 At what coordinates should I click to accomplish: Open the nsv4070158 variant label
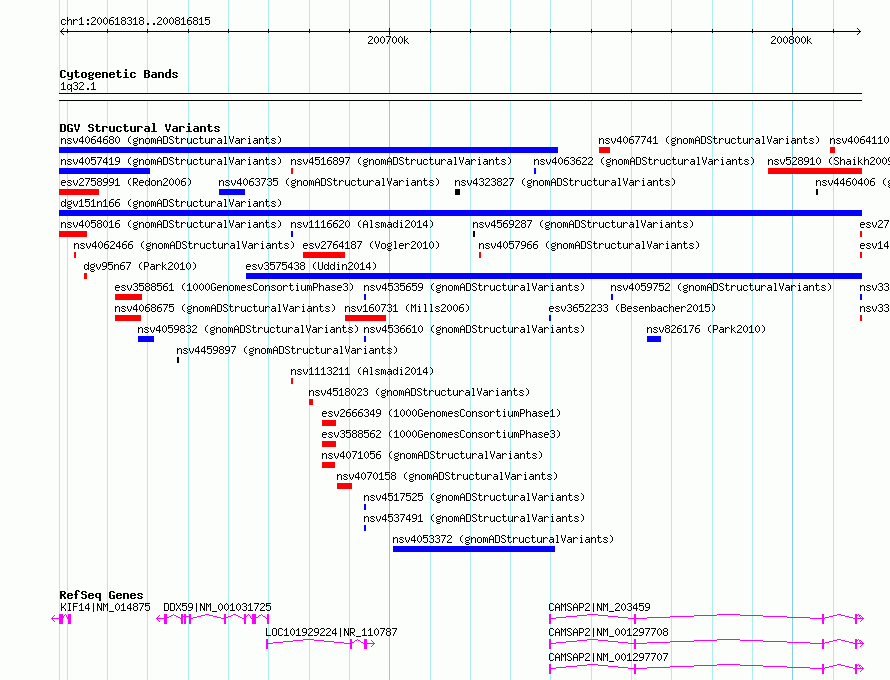click(x=447, y=476)
